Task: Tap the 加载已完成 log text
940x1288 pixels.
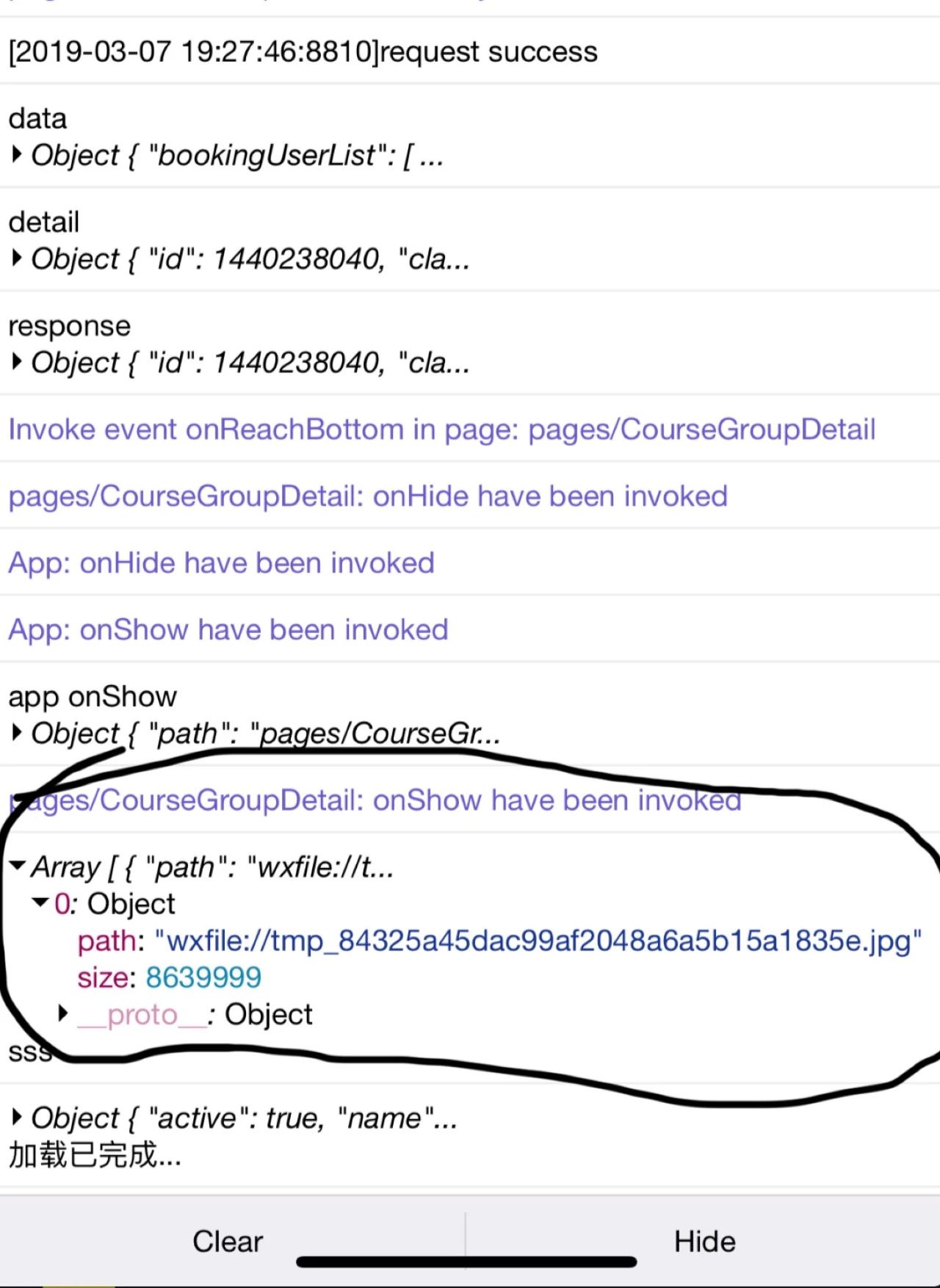Action: click(x=95, y=1155)
